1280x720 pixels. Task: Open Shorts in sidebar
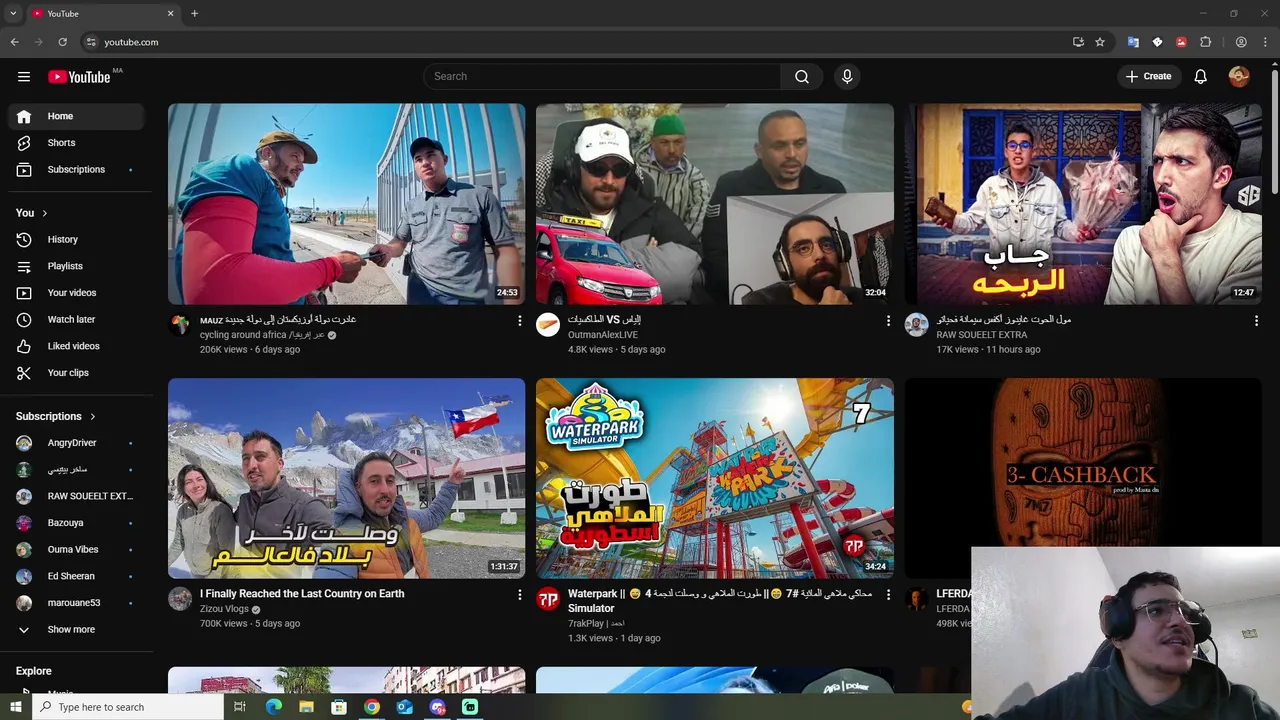click(x=77, y=143)
